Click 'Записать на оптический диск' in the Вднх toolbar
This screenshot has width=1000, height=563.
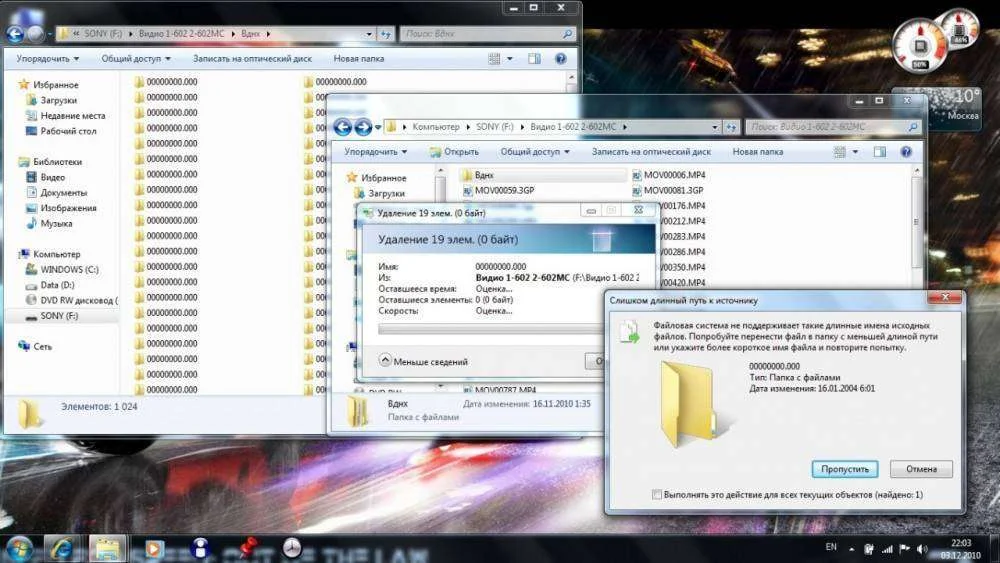click(252, 59)
